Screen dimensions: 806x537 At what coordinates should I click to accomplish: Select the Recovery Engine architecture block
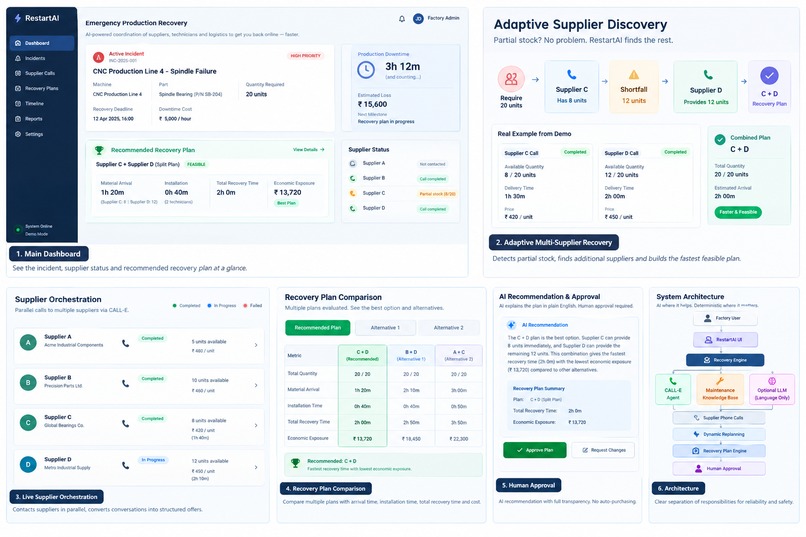[725, 360]
